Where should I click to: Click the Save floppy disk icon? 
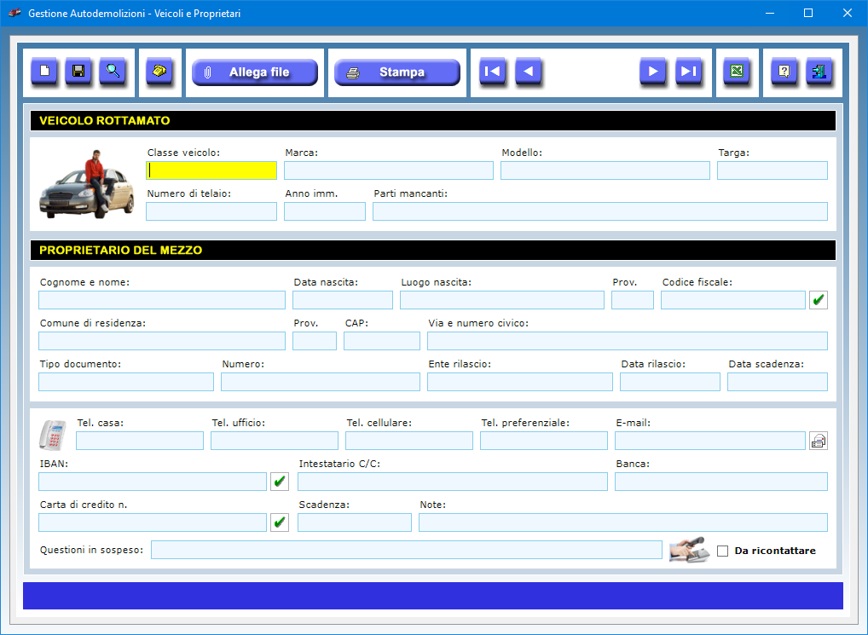tap(78, 71)
